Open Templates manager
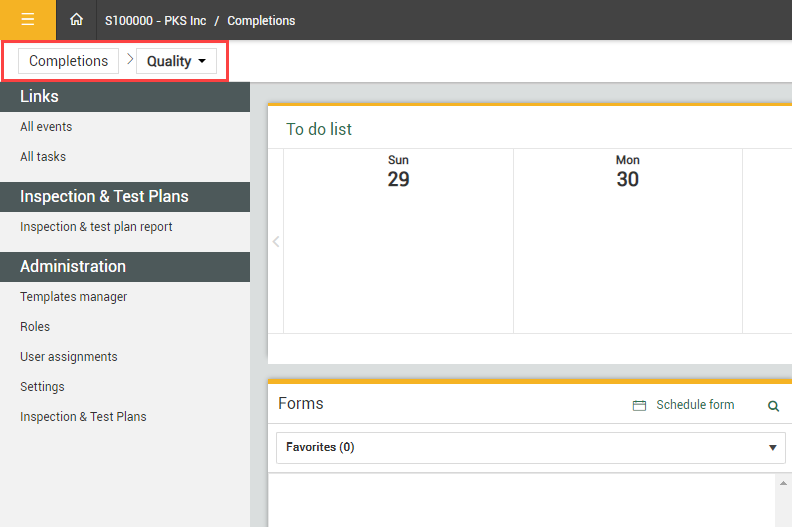792x527 pixels. coord(73,297)
